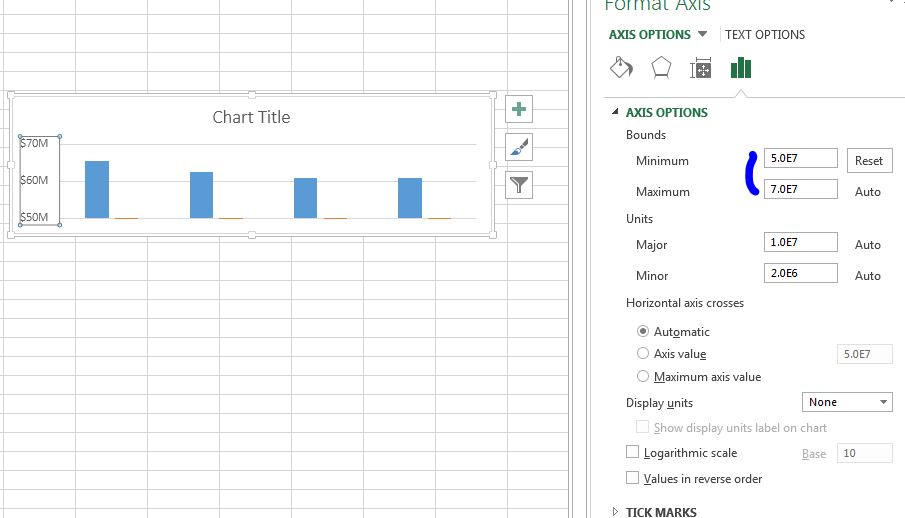Switch to the Text Options tab
The height and width of the screenshot is (518, 905).
765,35
